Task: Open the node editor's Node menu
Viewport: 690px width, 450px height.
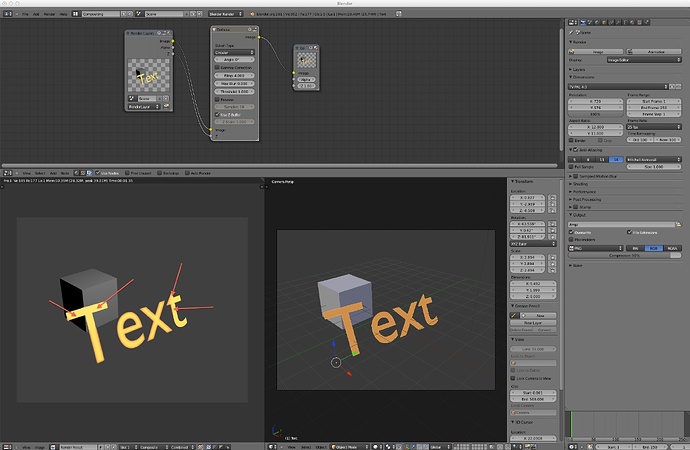Action: pos(65,173)
